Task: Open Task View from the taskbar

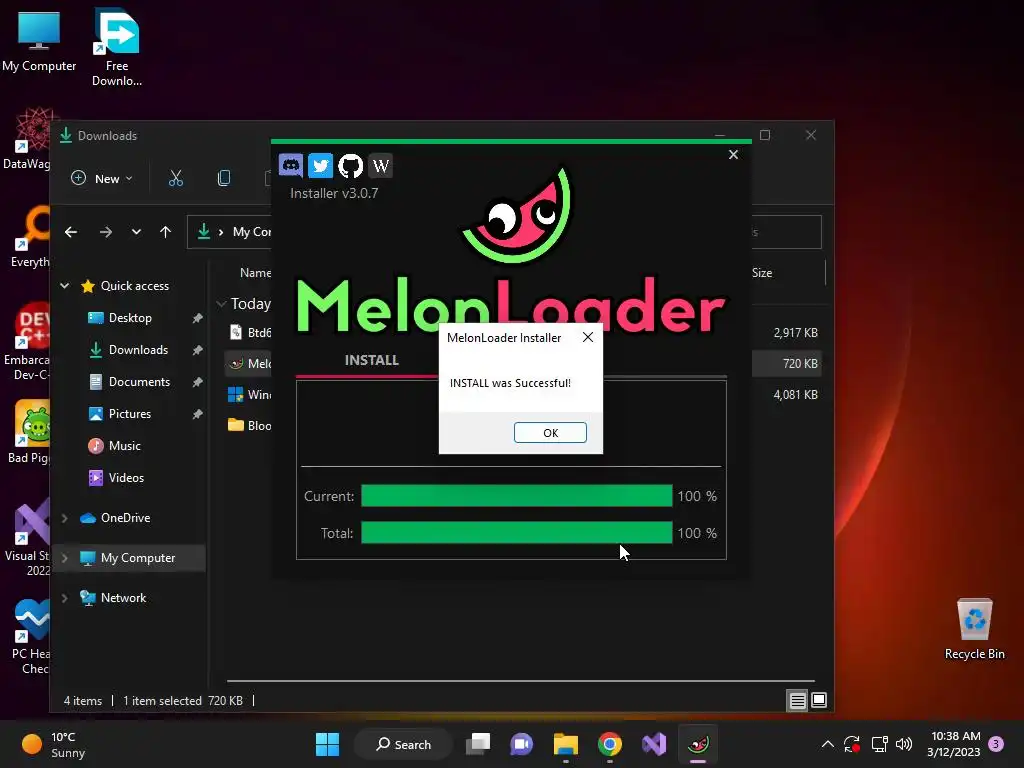Action: pyautogui.click(x=478, y=744)
